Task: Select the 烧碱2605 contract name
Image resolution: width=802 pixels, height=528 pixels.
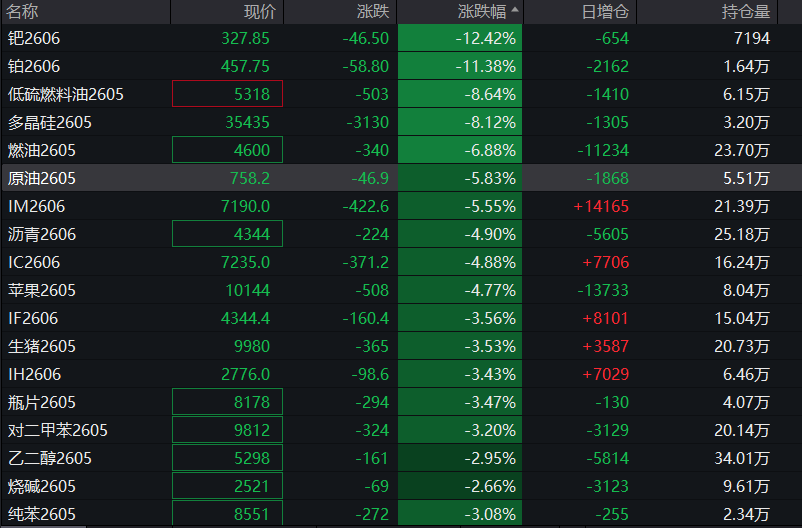Action: [x=41, y=486]
